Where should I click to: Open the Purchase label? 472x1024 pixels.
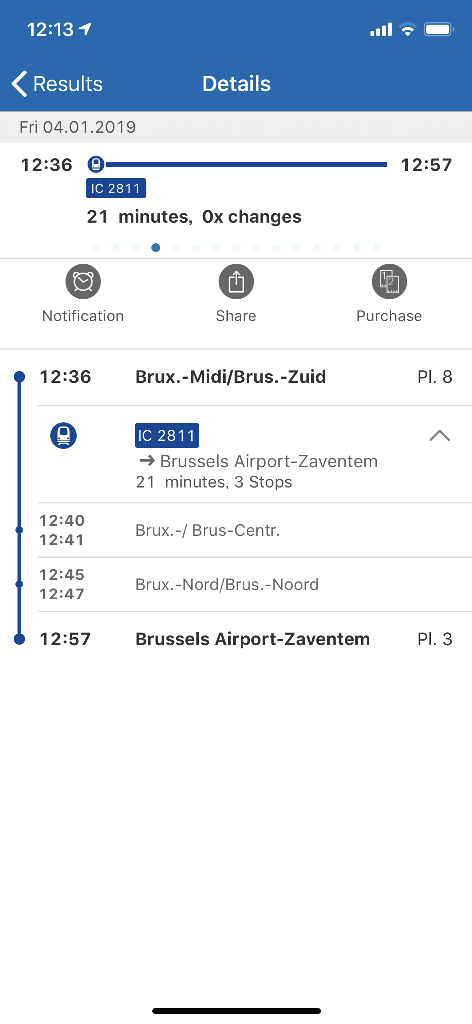(x=389, y=316)
